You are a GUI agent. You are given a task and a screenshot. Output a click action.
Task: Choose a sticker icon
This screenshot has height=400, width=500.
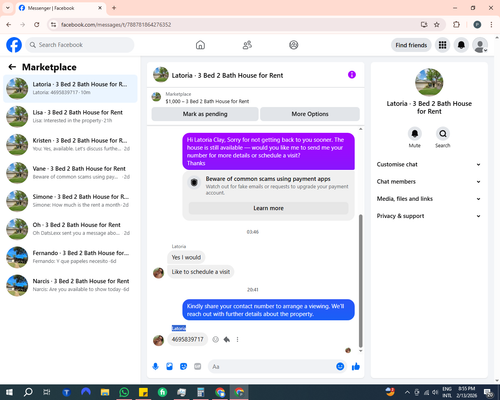pos(183,367)
